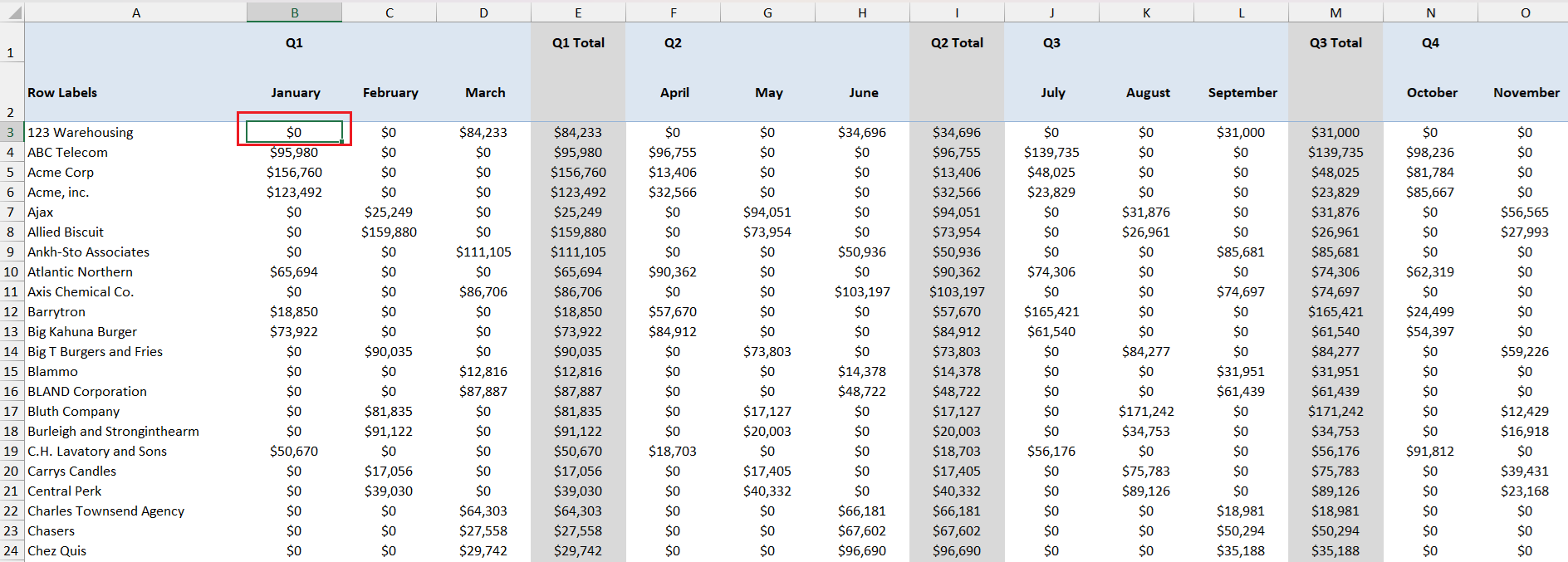Select the Allied Biscuit row label
The height and width of the screenshot is (562, 1568).
coord(66,232)
